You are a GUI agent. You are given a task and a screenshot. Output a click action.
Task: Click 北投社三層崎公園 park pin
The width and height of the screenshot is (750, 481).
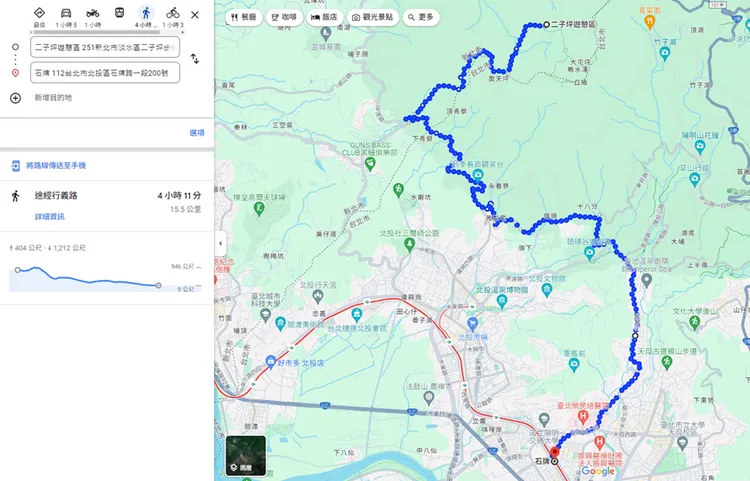(409, 245)
